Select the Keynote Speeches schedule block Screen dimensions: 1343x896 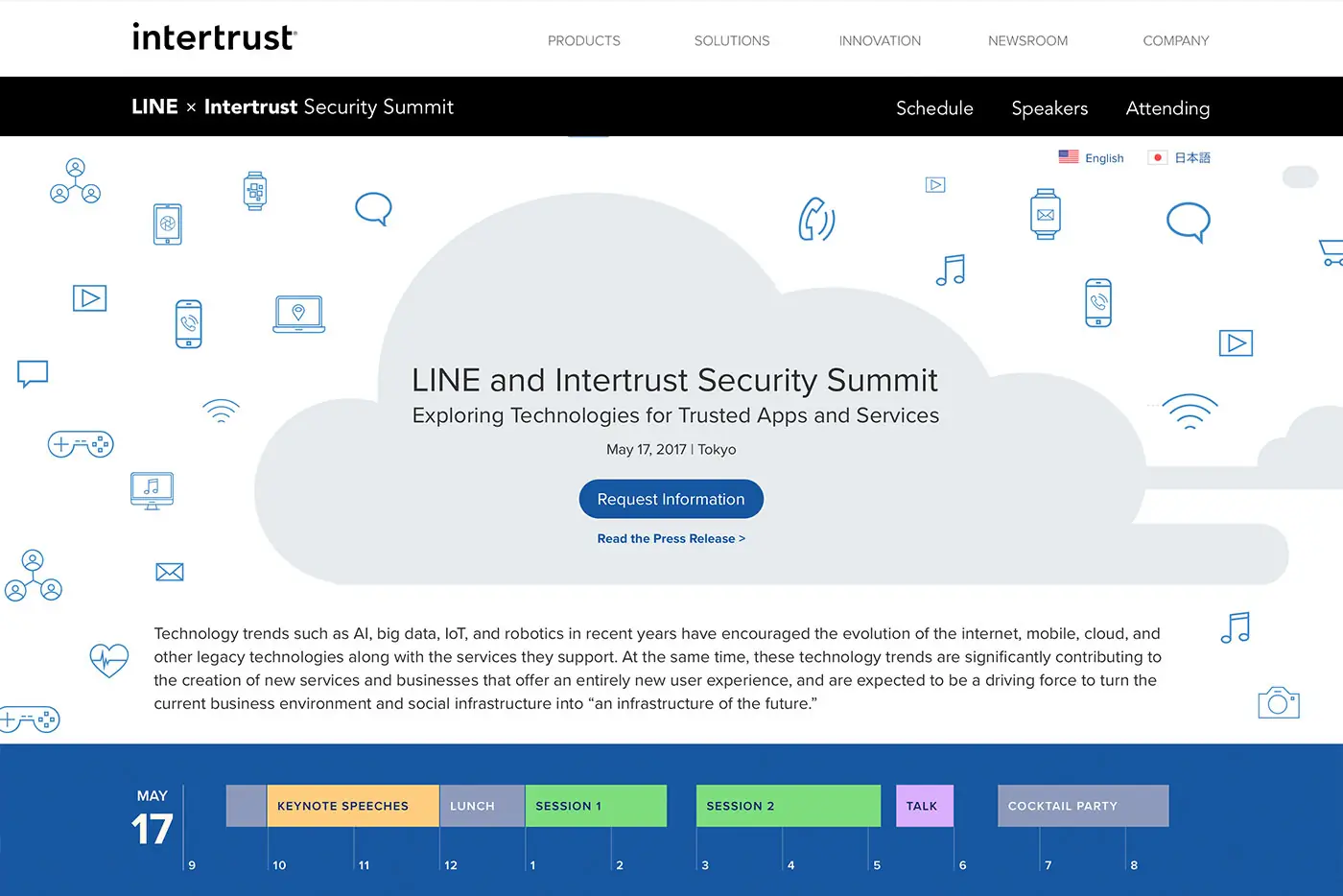click(353, 806)
